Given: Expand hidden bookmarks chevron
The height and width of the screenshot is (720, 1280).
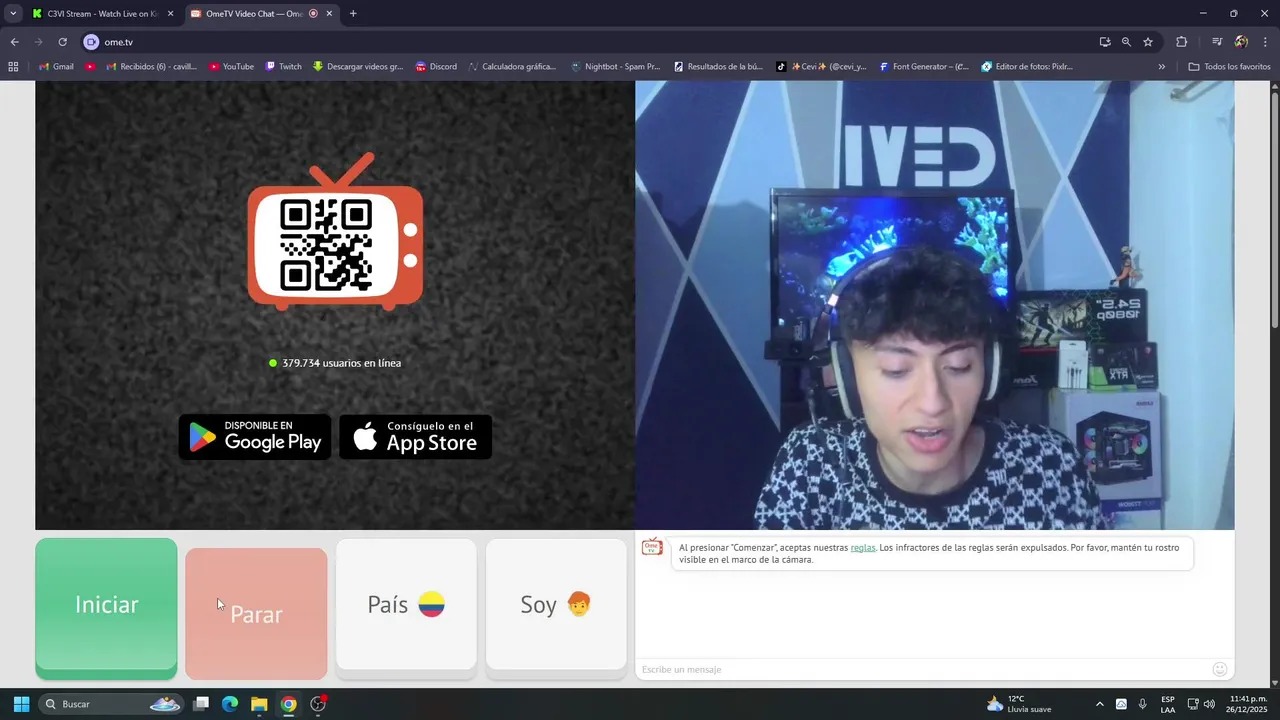Looking at the screenshot, I should coord(1161,67).
